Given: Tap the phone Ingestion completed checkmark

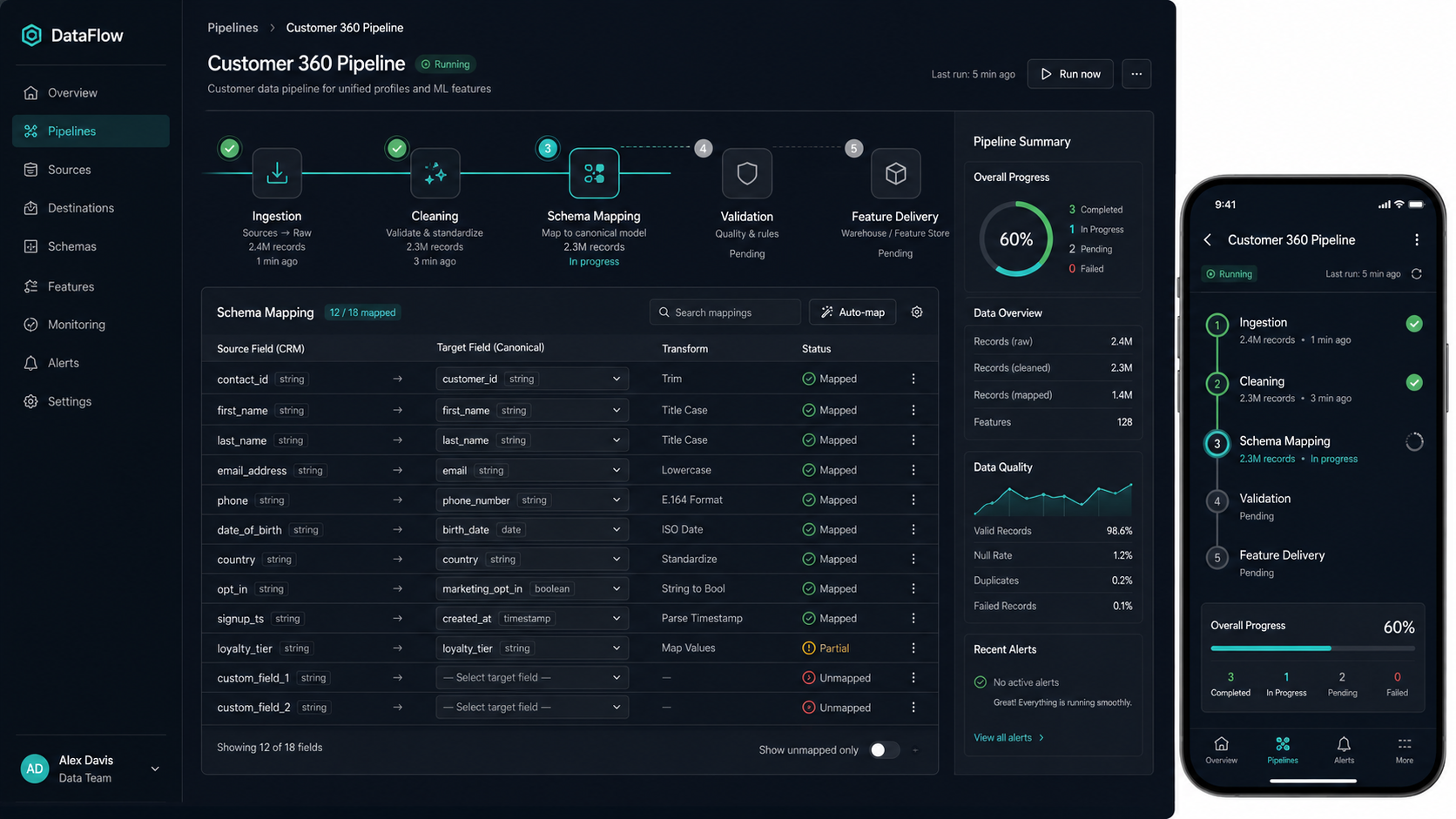Looking at the screenshot, I should point(1414,324).
